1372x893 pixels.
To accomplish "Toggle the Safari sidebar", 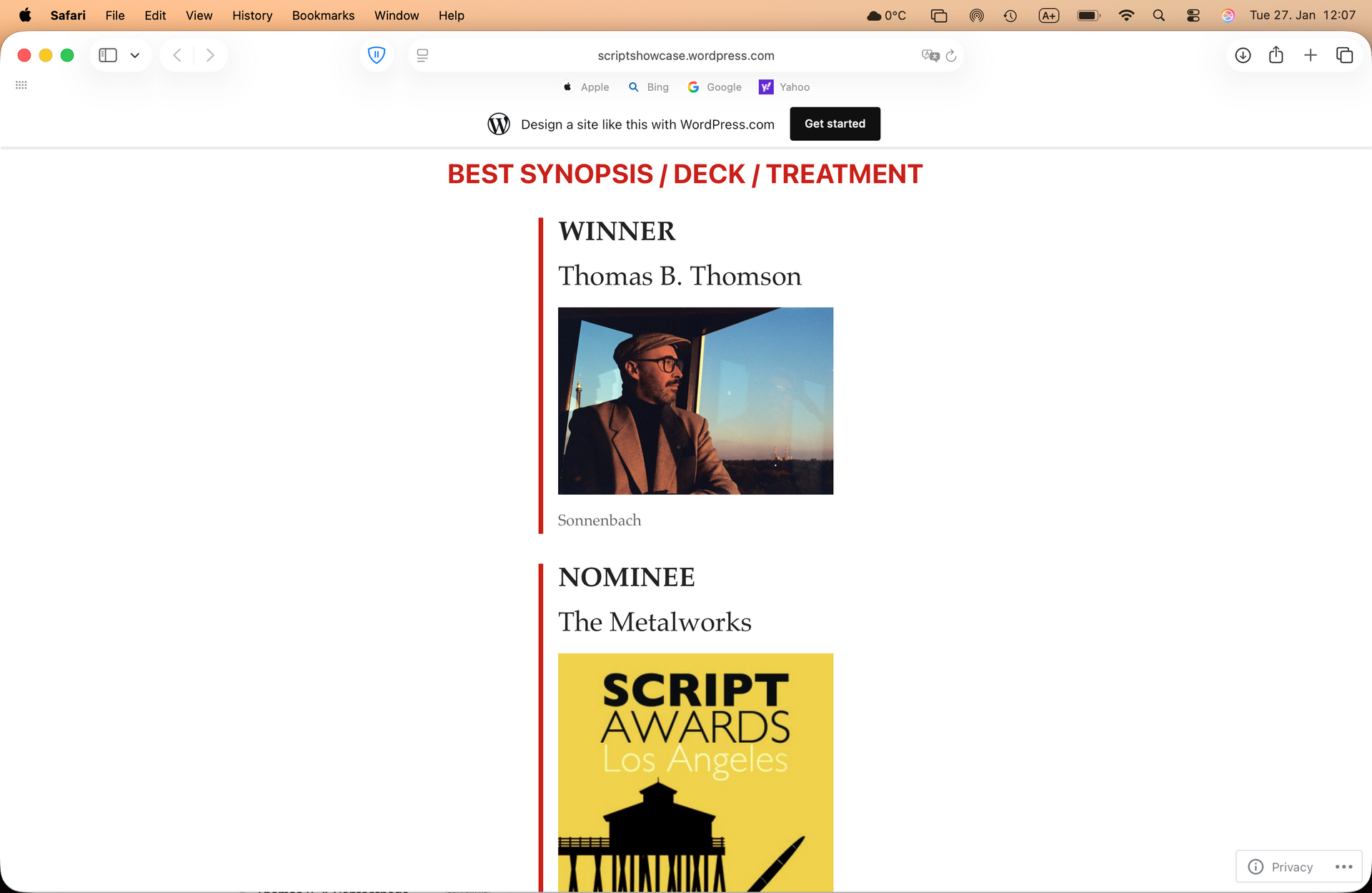I will tap(108, 55).
